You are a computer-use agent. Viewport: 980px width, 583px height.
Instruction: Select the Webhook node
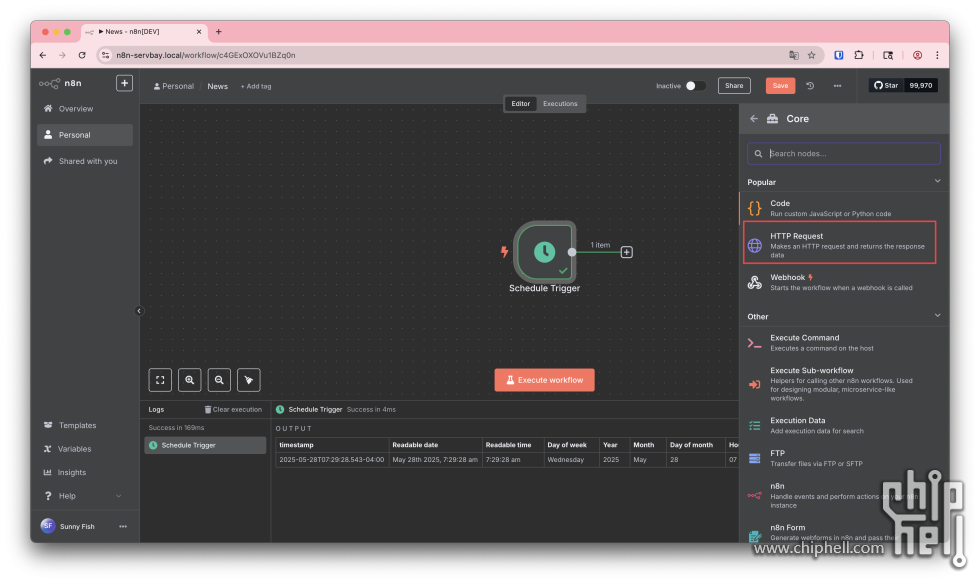(842, 282)
